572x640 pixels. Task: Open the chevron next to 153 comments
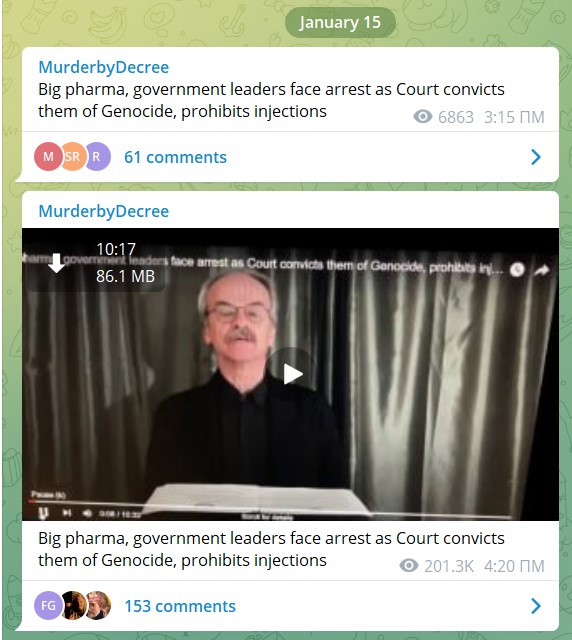pos(536,606)
